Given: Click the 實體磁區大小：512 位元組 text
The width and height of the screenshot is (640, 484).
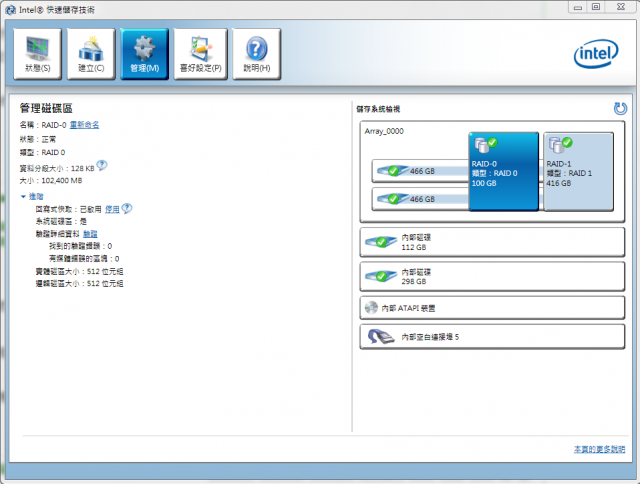Looking at the screenshot, I should (x=79, y=271).
